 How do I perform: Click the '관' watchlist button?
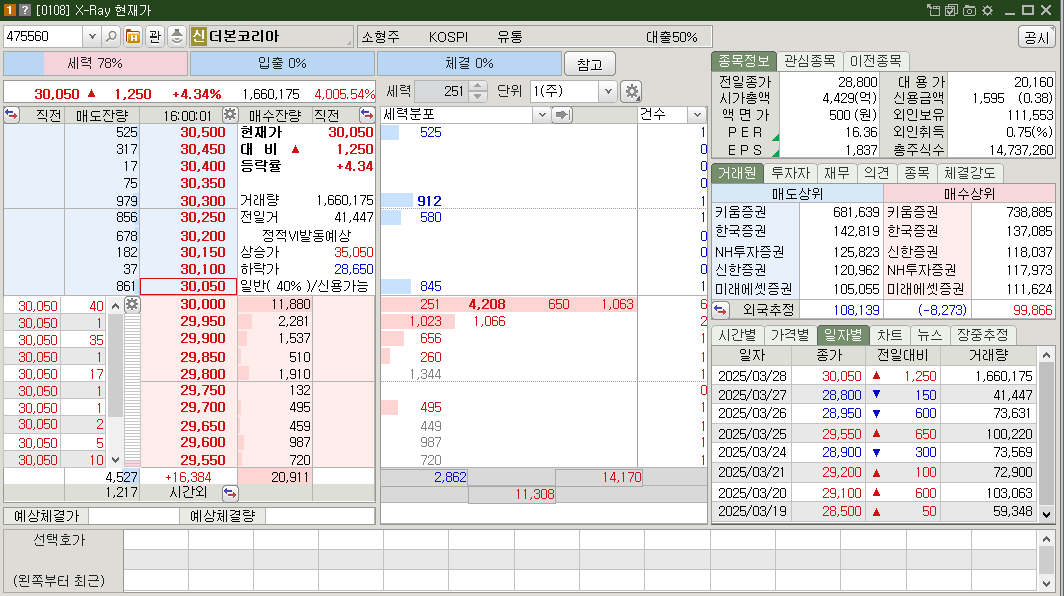click(x=155, y=36)
